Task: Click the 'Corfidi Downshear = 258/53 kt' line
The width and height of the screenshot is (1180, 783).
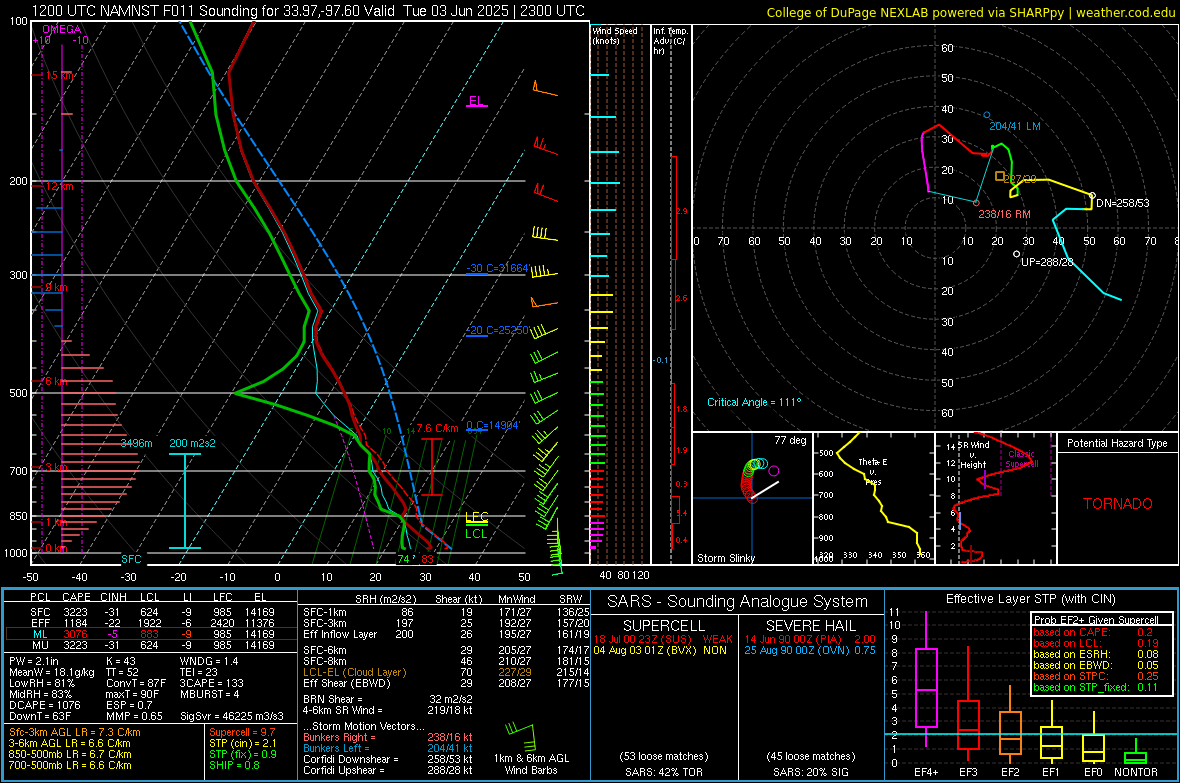Action: pos(388,759)
